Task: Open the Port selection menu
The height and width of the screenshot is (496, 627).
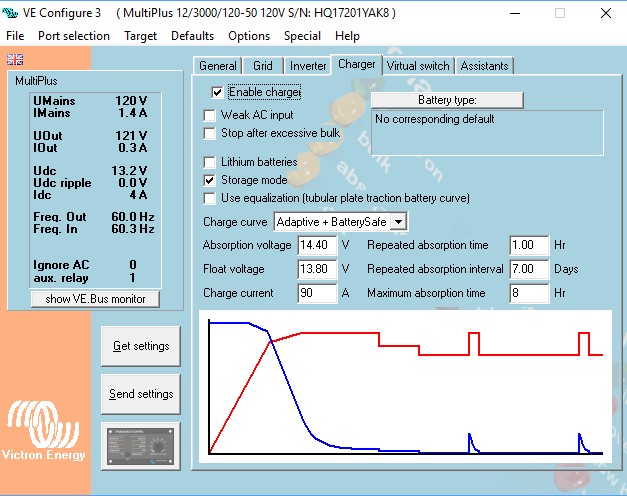Action: point(74,36)
